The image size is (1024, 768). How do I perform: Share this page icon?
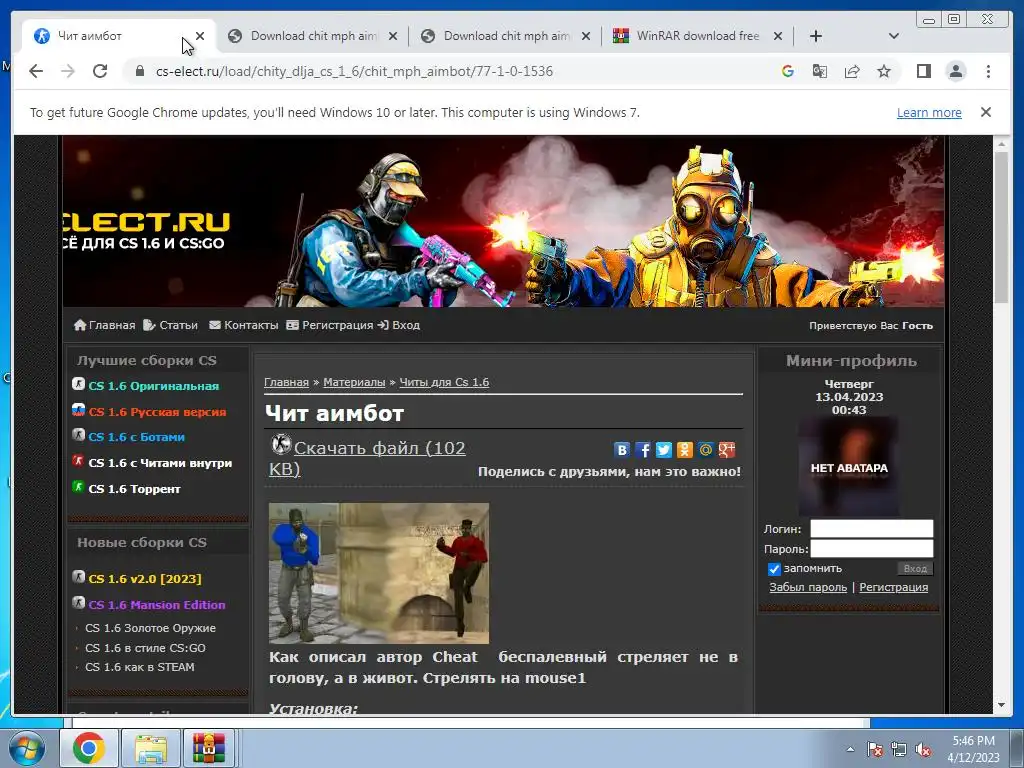tap(852, 71)
